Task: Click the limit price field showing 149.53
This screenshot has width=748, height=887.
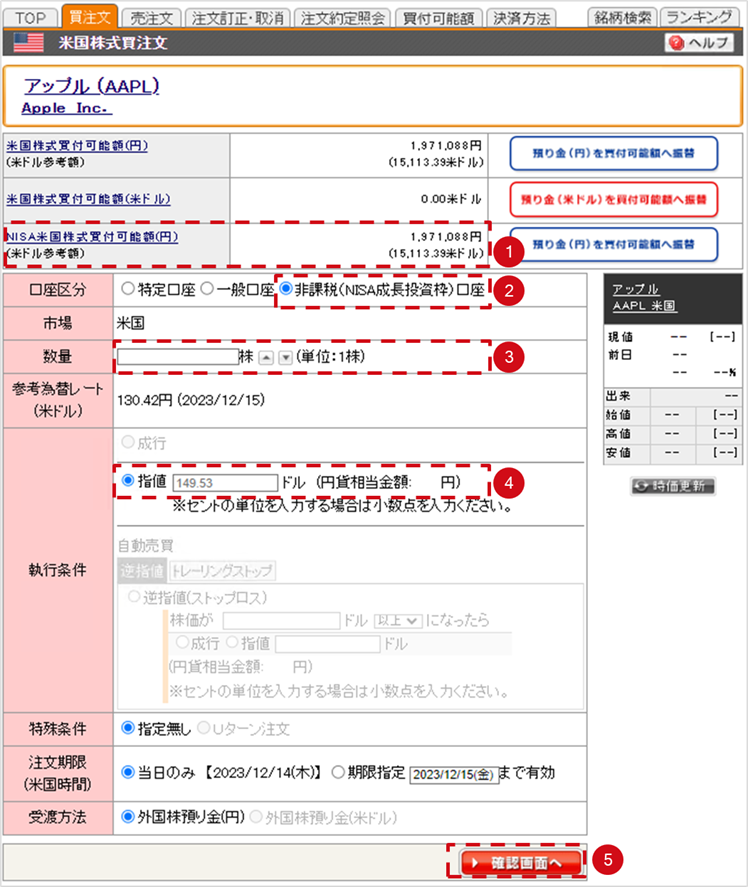Action: coord(225,483)
